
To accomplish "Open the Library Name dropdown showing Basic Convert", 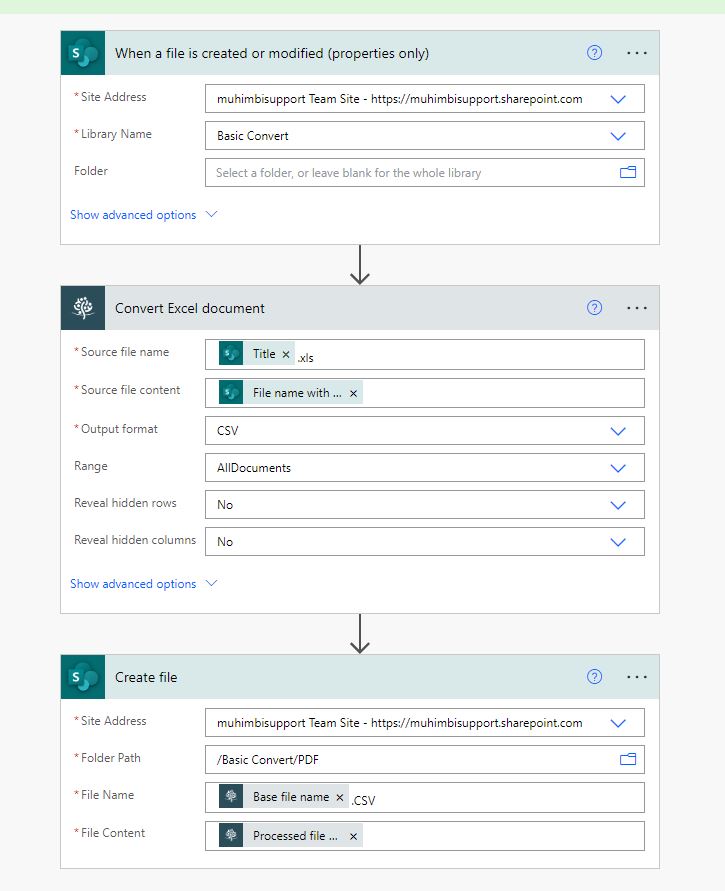I will click(x=617, y=135).
